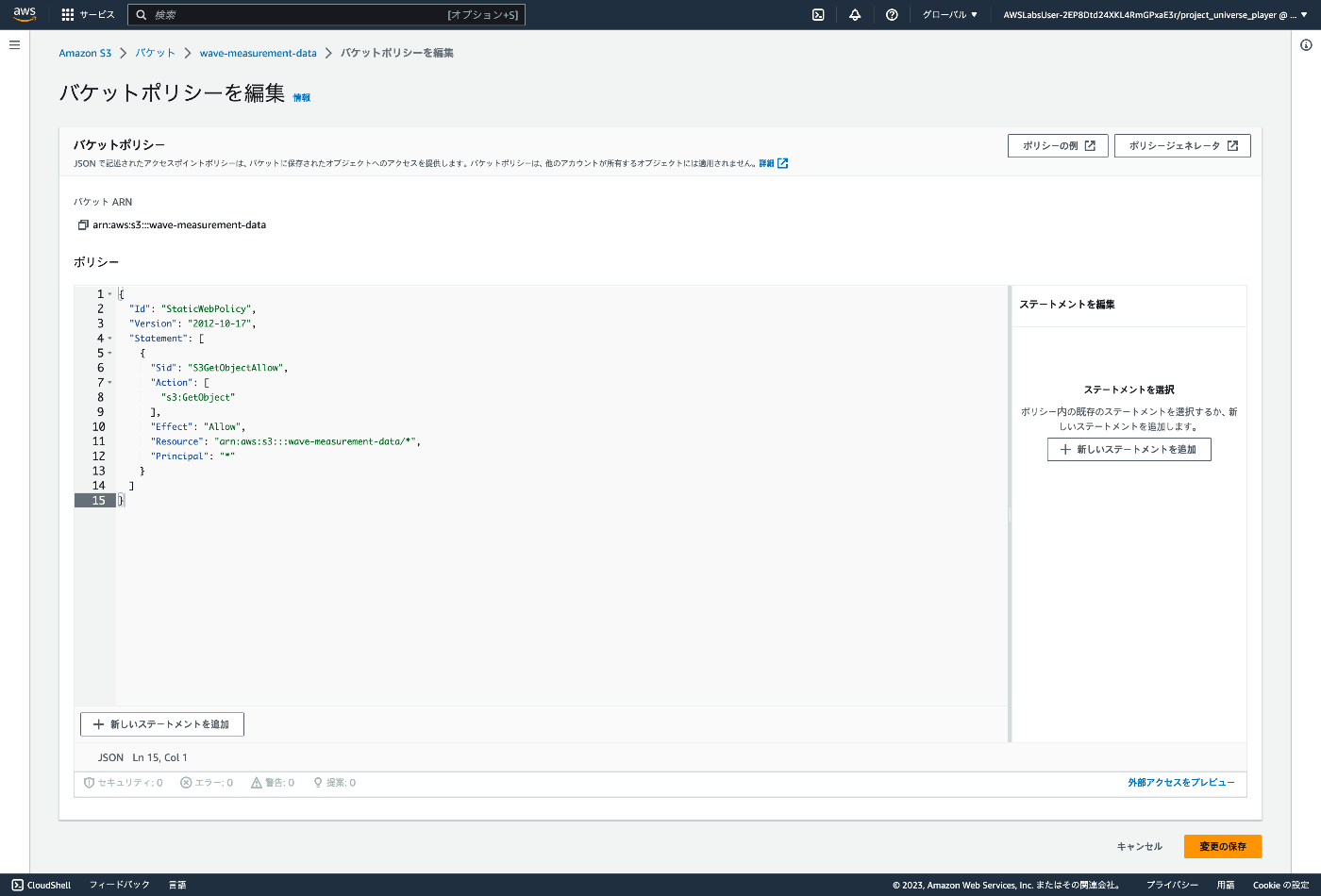The height and width of the screenshot is (896, 1321).
Task: Click フィードバック in footer
Action: pyautogui.click(x=119, y=885)
